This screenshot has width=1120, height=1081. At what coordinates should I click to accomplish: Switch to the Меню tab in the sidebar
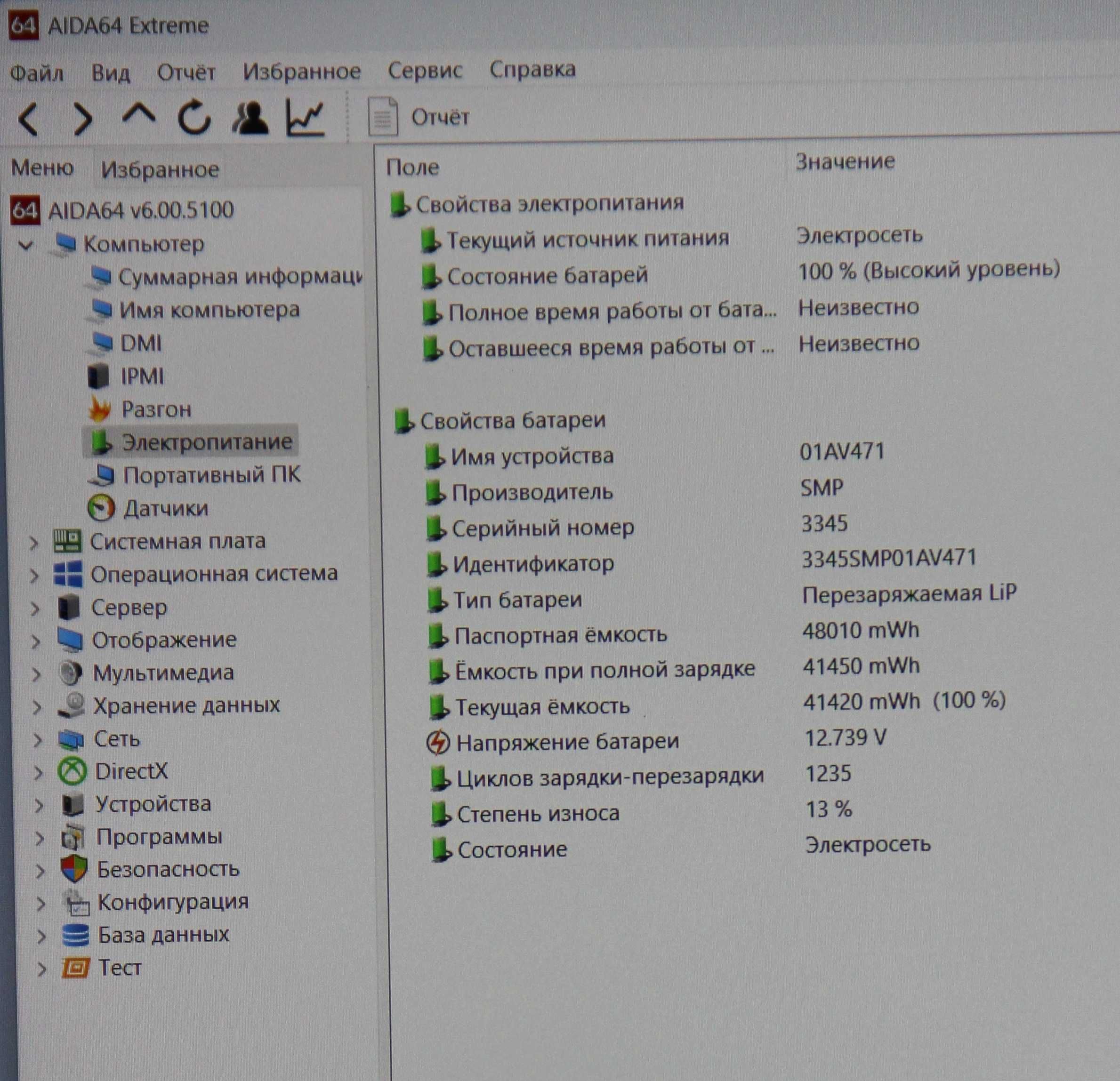pos(42,168)
